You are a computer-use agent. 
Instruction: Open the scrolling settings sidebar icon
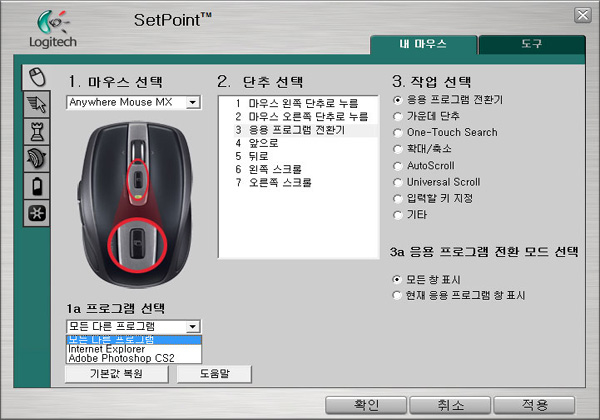pos(37,158)
